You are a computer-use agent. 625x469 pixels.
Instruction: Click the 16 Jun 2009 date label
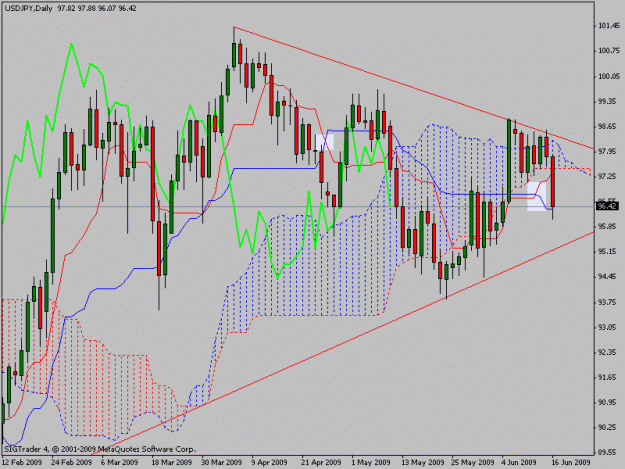pyautogui.click(x=571, y=463)
